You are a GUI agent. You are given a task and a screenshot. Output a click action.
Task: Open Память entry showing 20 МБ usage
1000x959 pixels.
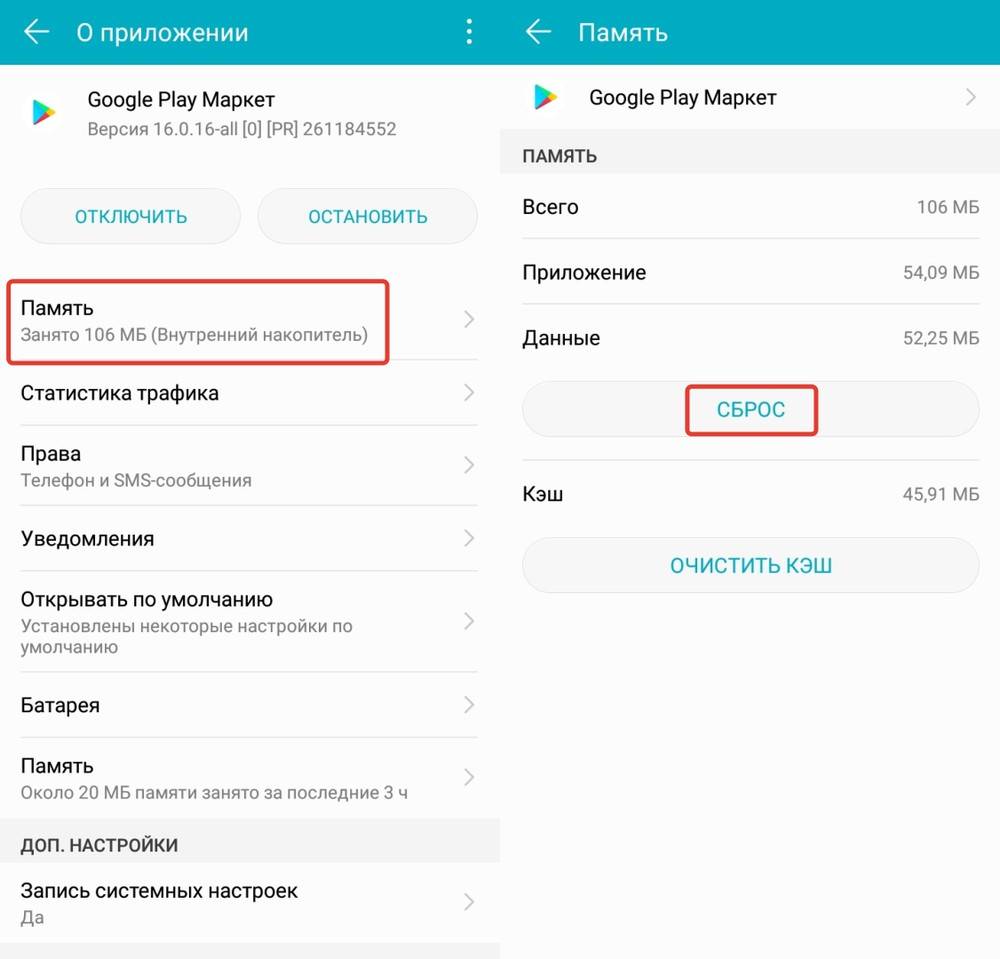point(240,778)
